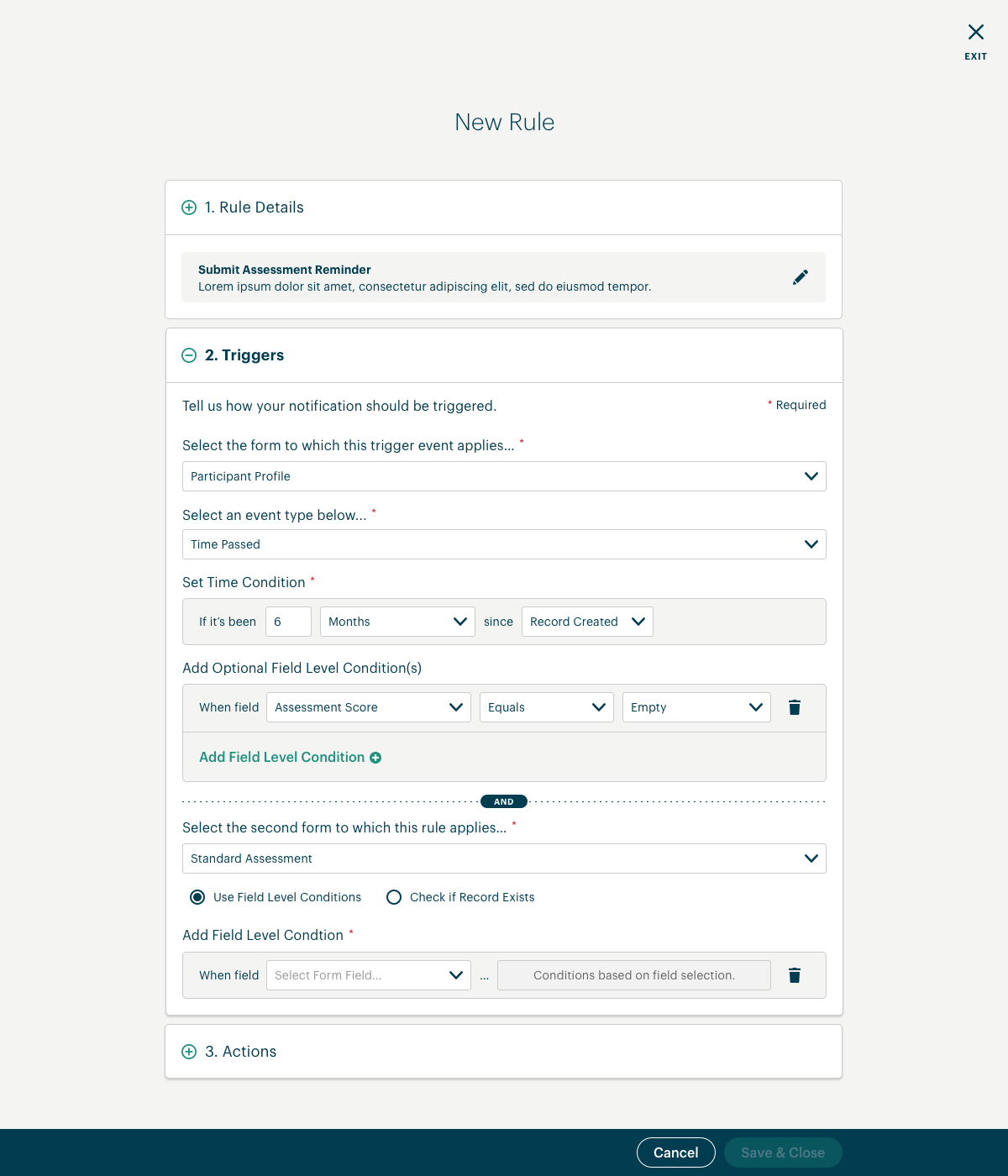Click plus icon next to Add Field Level Condition
Image resolution: width=1008 pixels, height=1176 pixels.
[375, 758]
